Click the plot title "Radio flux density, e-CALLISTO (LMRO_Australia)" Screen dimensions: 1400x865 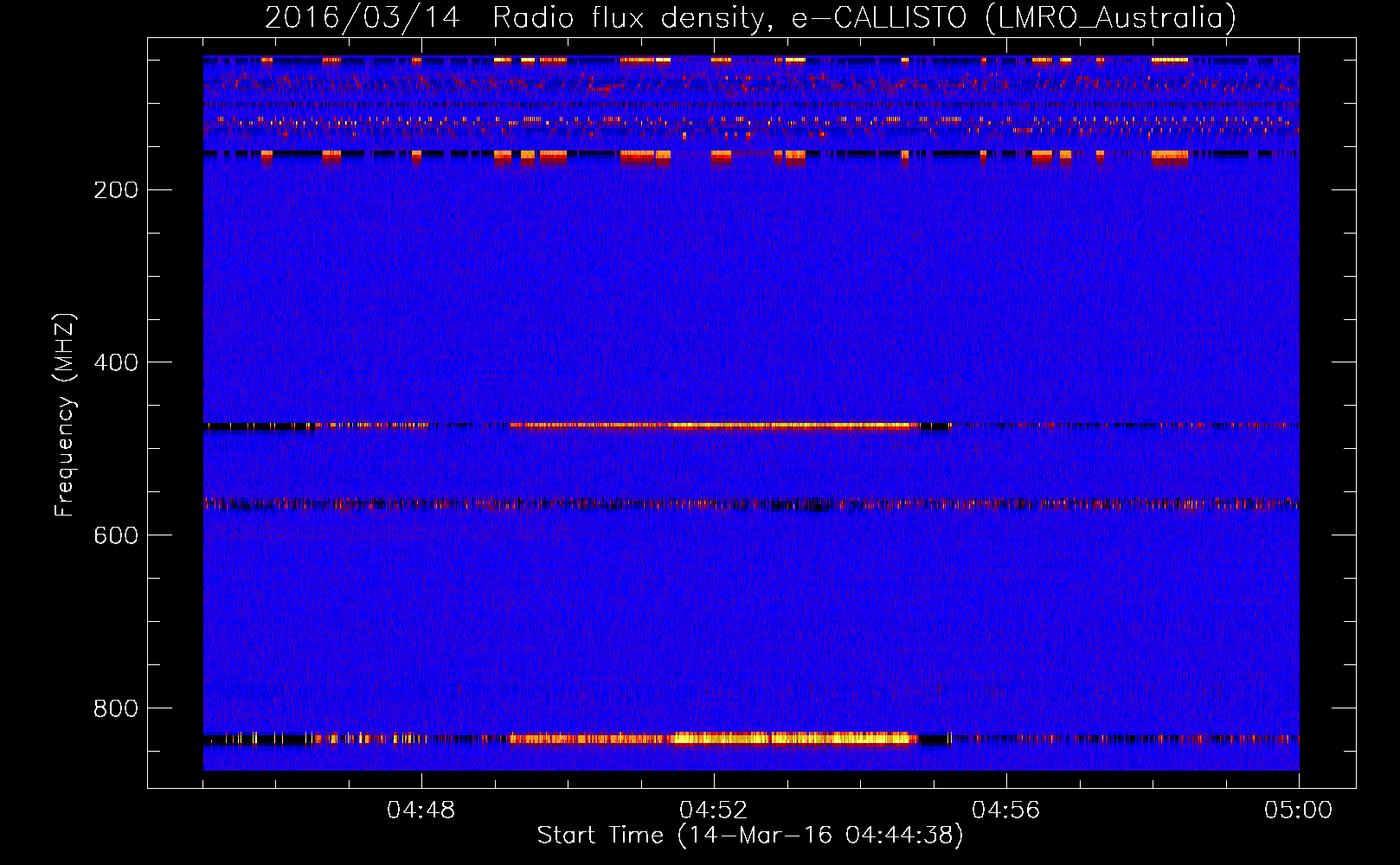pos(864,18)
